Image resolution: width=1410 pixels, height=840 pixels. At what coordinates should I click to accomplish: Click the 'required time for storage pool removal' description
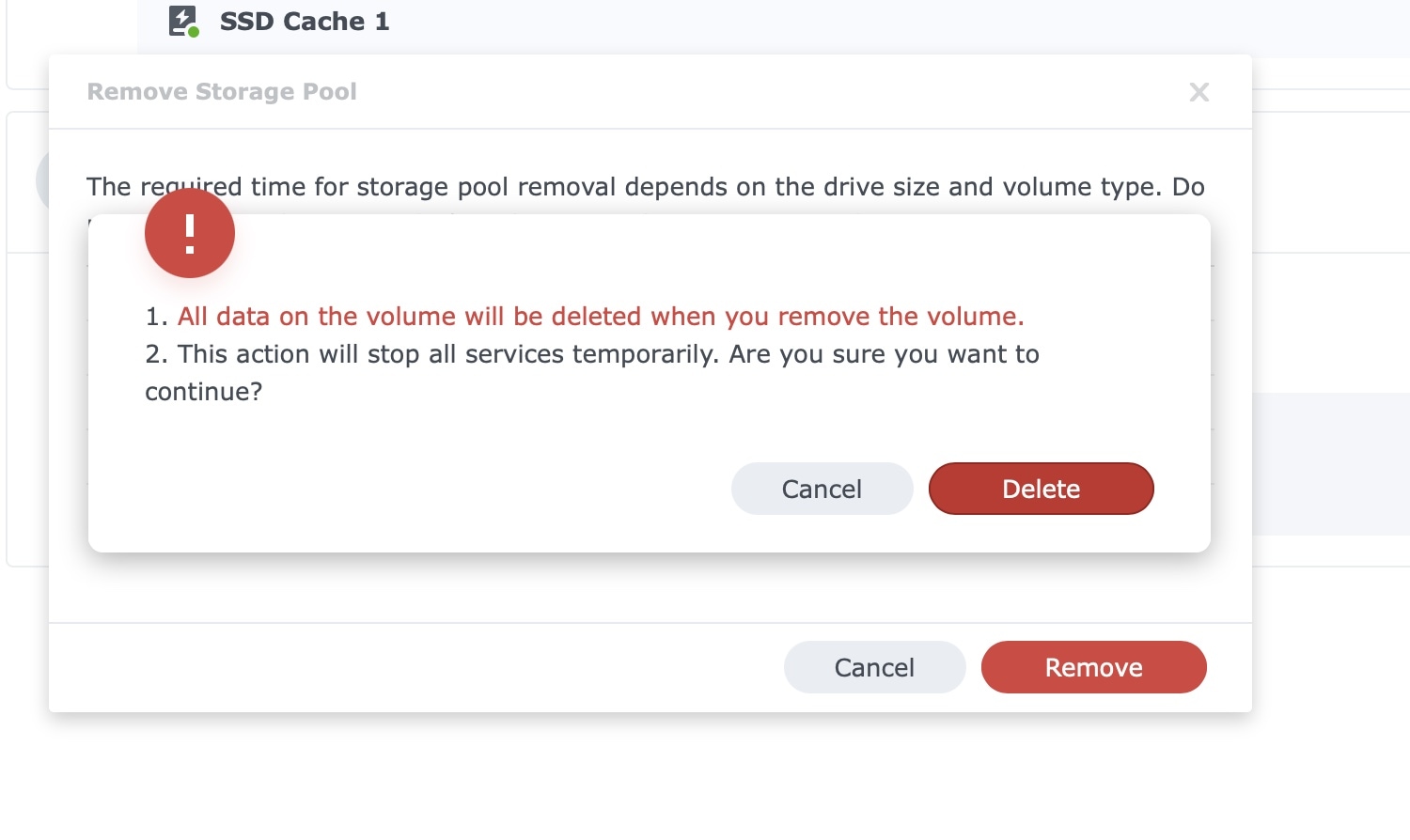pyautogui.click(x=646, y=187)
